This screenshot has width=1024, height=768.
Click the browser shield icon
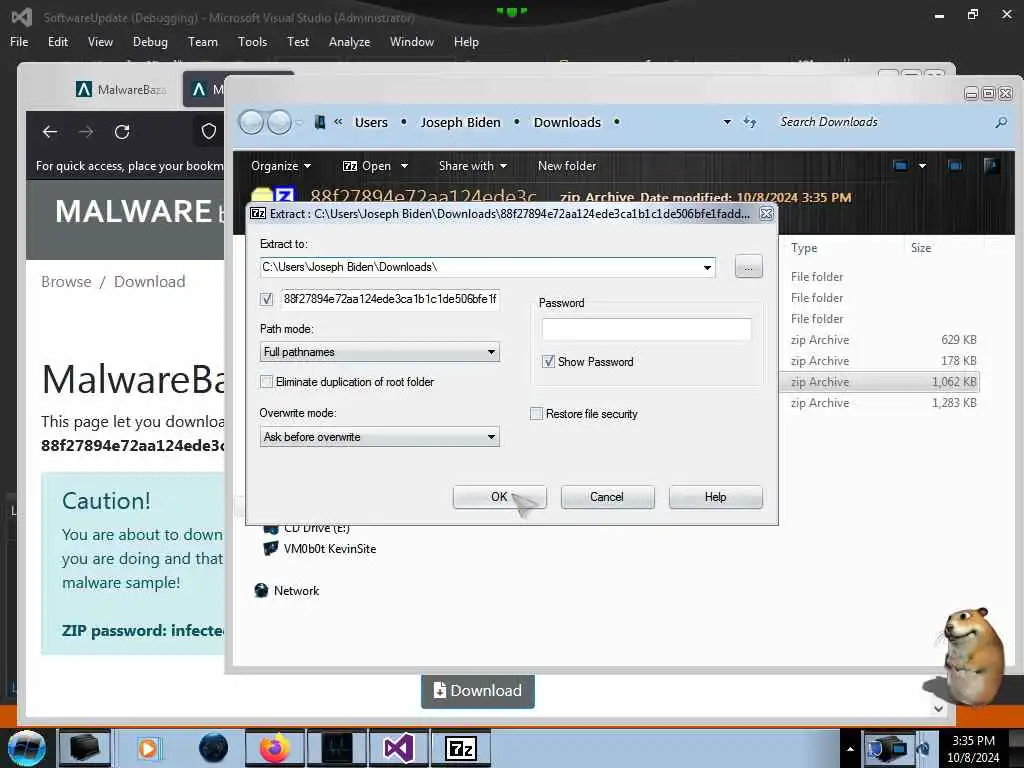(208, 132)
